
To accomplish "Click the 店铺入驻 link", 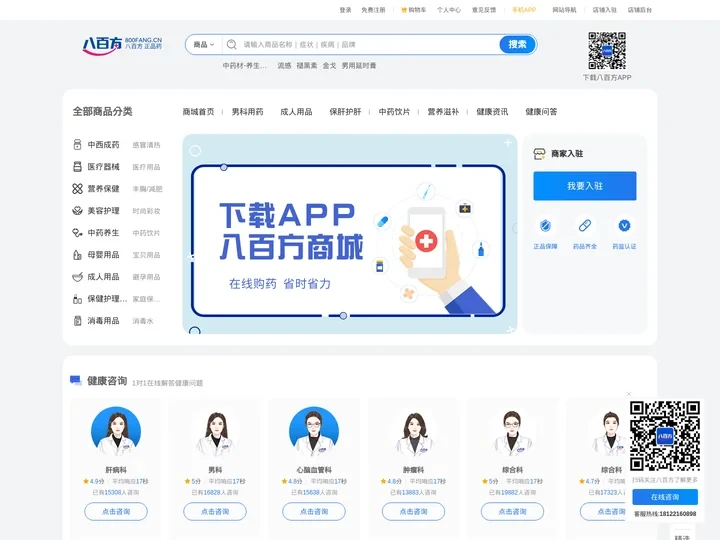I will (605, 10).
